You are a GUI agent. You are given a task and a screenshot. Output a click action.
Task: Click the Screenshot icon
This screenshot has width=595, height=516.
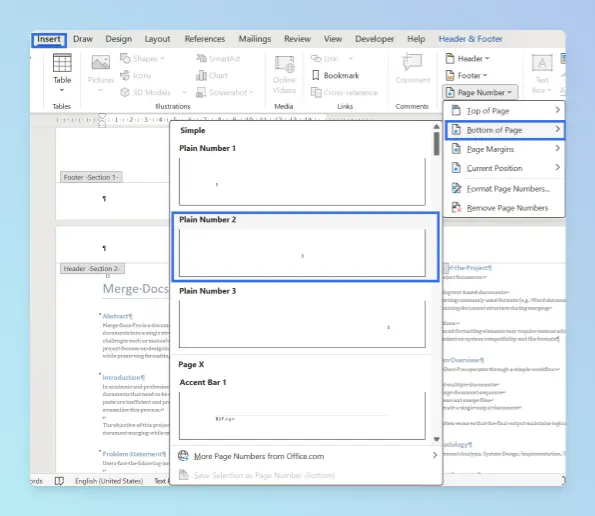(201, 92)
